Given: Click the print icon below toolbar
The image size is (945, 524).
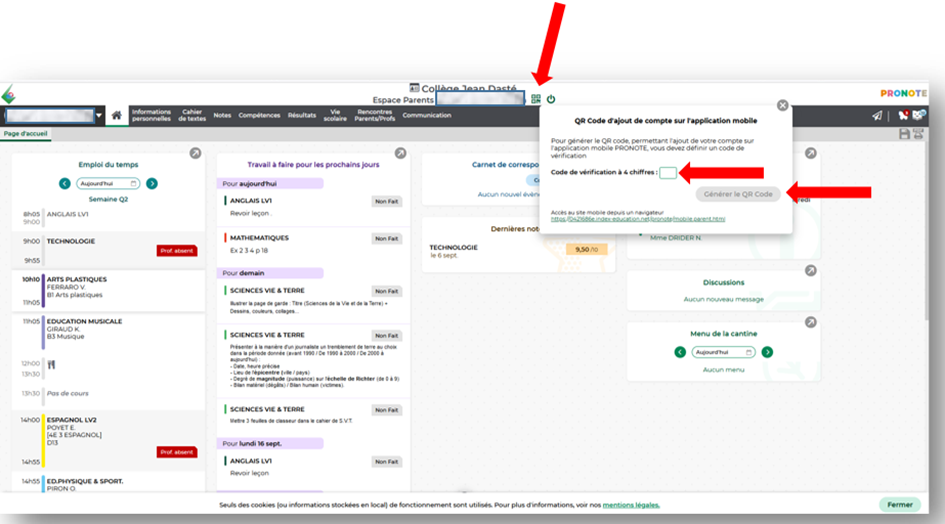Looking at the screenshot, I should (918, 134).
